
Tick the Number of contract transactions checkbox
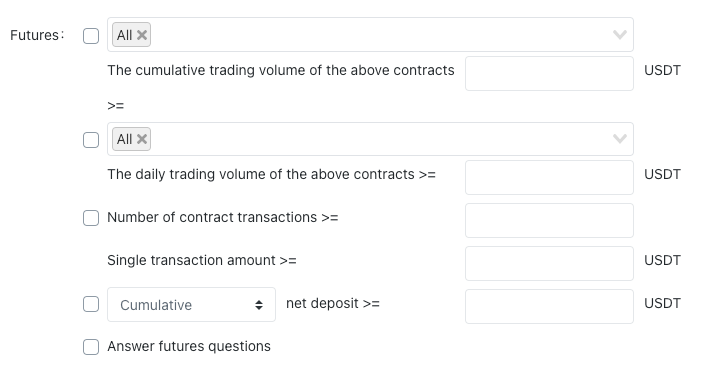(91, 218)
